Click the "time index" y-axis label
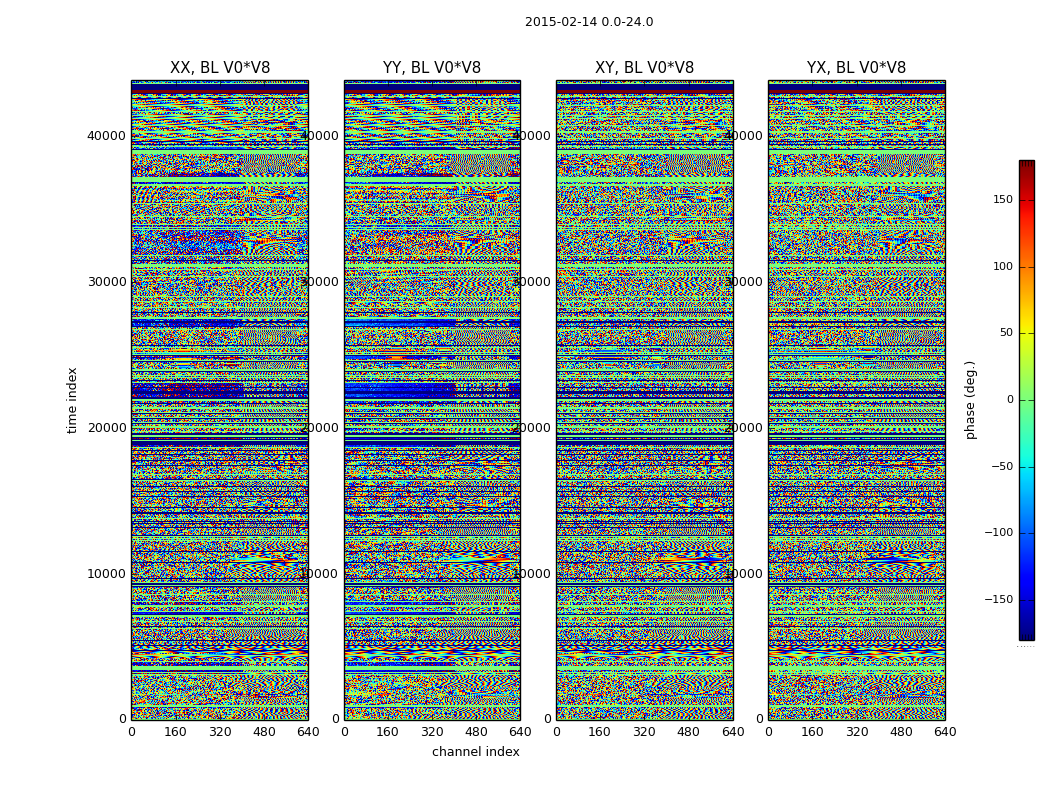 [72, 400]
